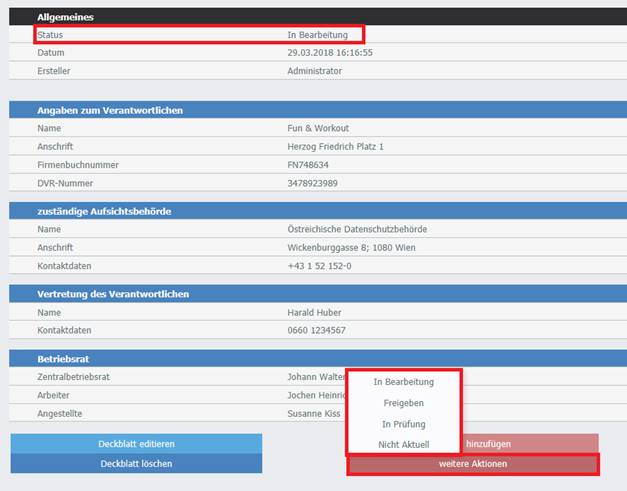The height and width of the screenshot is (491, 627).
Task: Click the Status value in Allgemeines section
Action: [317, 35]
